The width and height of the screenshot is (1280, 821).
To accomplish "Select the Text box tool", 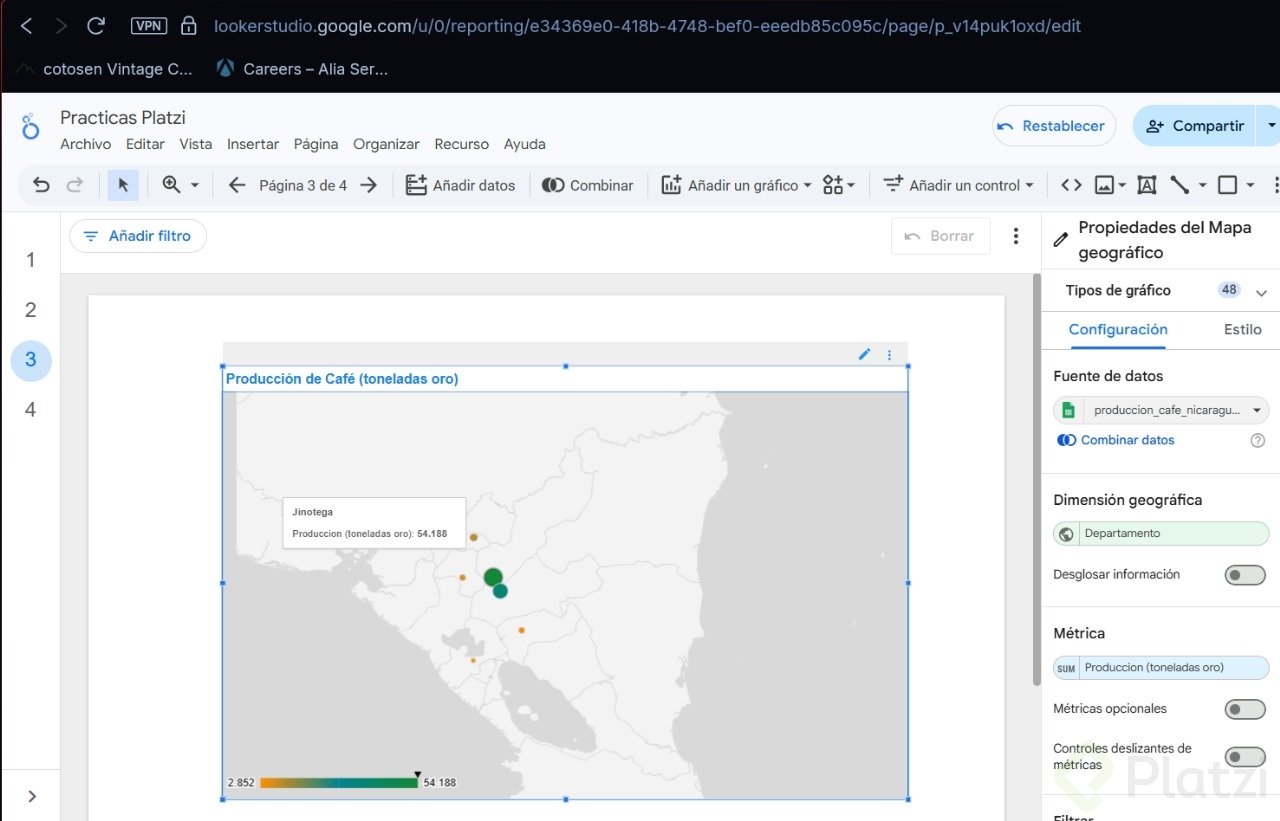I will tap(1146, 185).
